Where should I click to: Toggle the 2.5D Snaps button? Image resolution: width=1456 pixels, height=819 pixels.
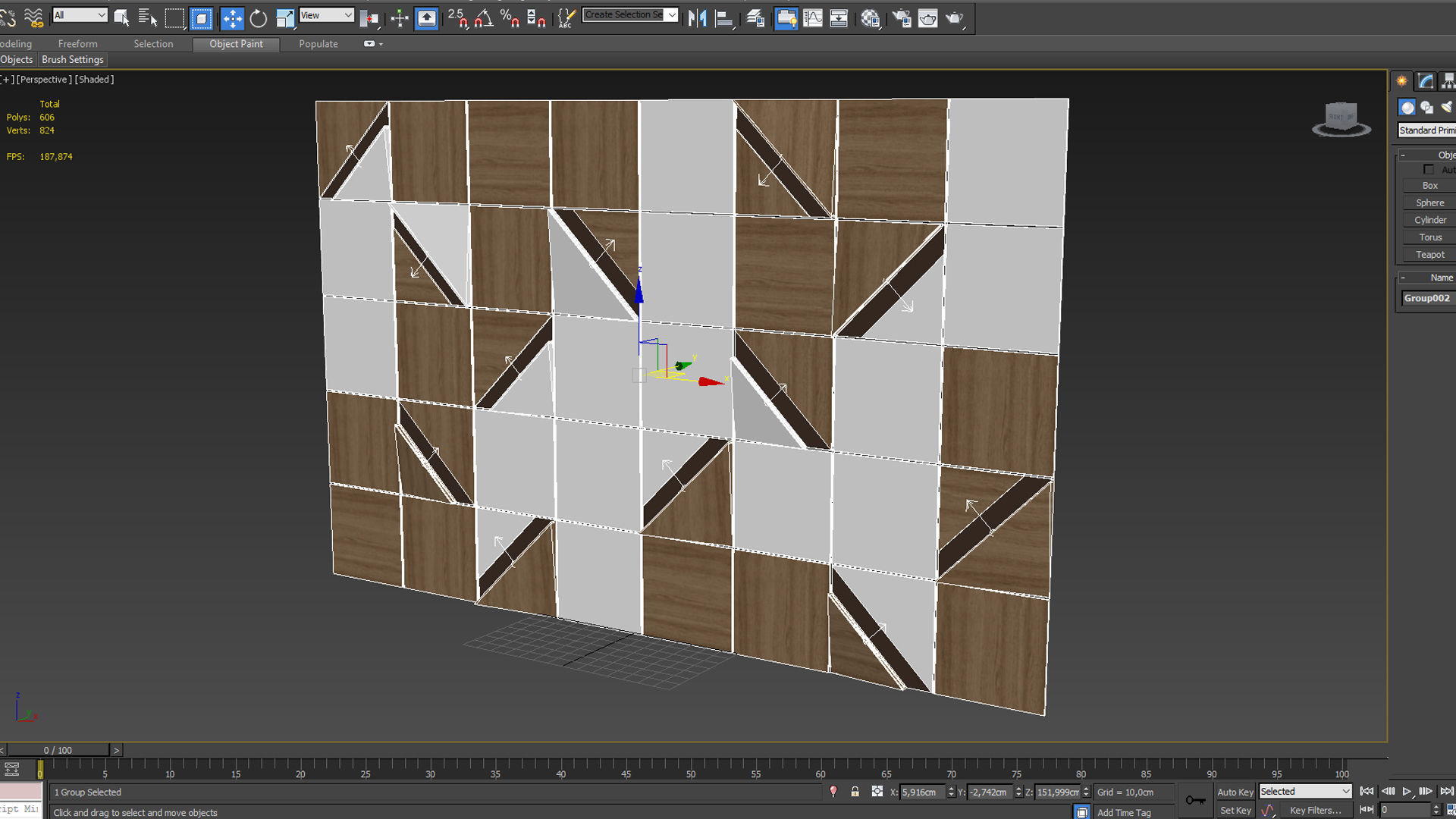[457, 17]
